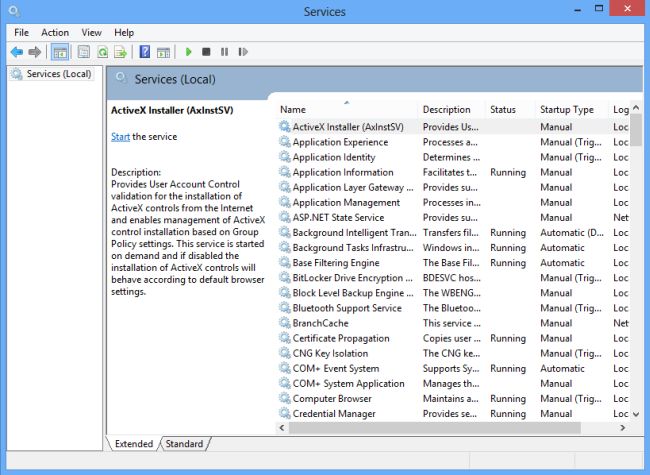Toggle Show/Hide Console Tree icon
The height and width of the screenshot is (475, 650).
coord(60,52)
